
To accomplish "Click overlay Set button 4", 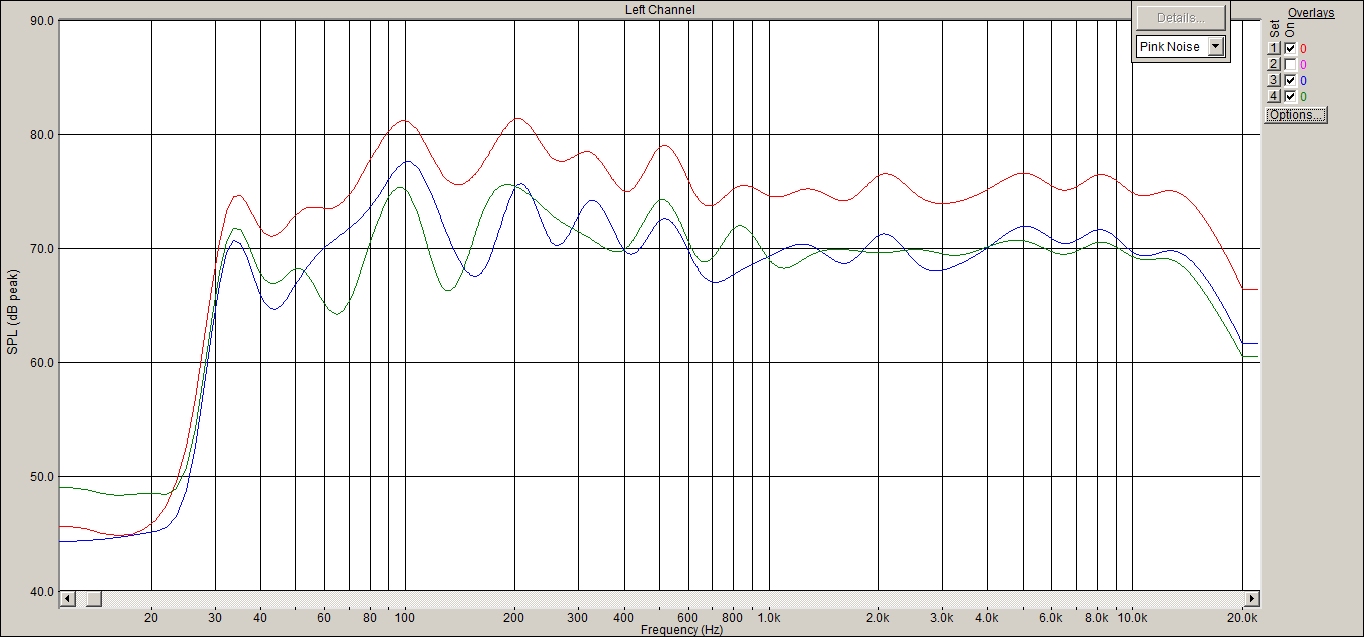I will [1274, 96].
